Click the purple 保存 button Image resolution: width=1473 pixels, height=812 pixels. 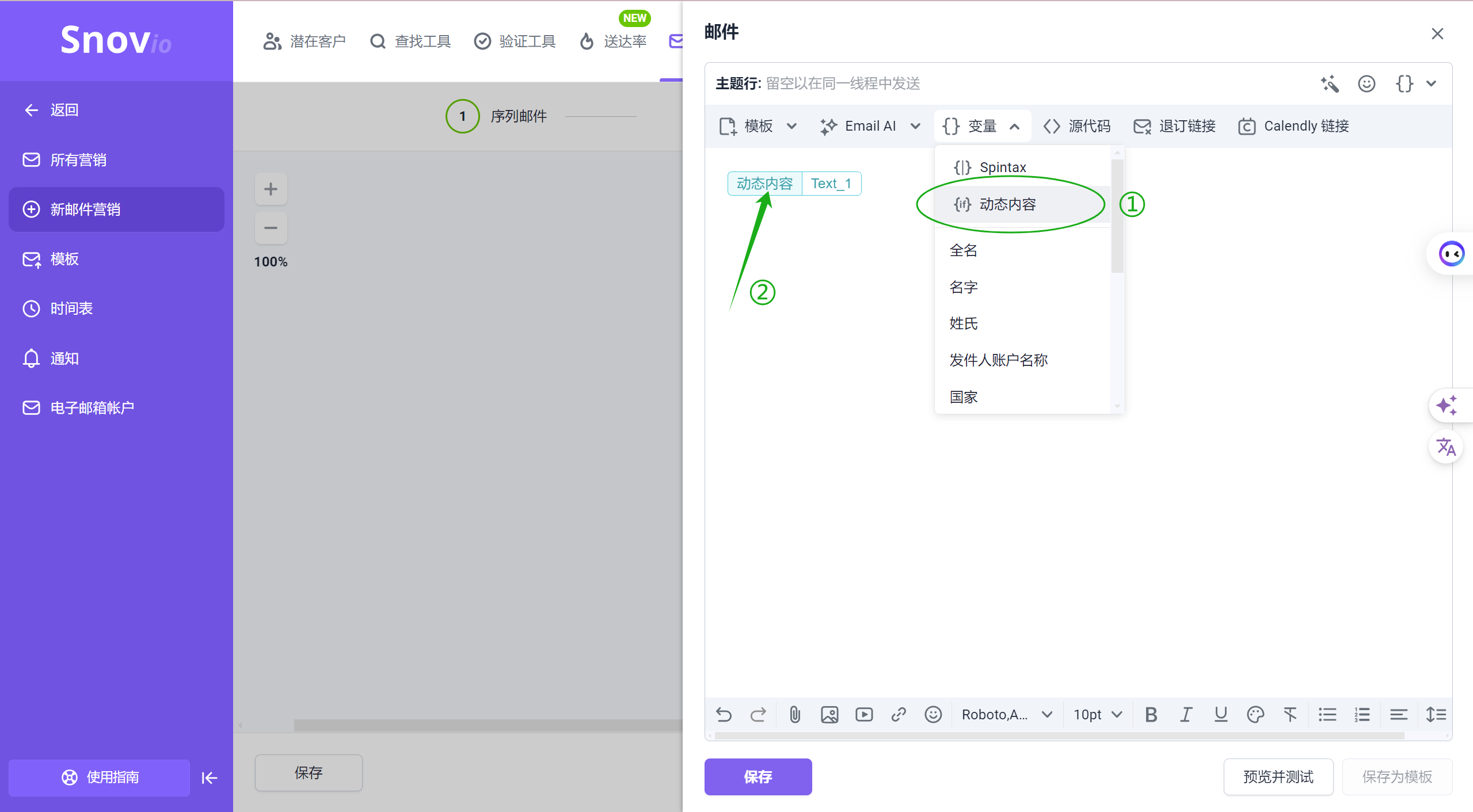click(x=758, y=777)
